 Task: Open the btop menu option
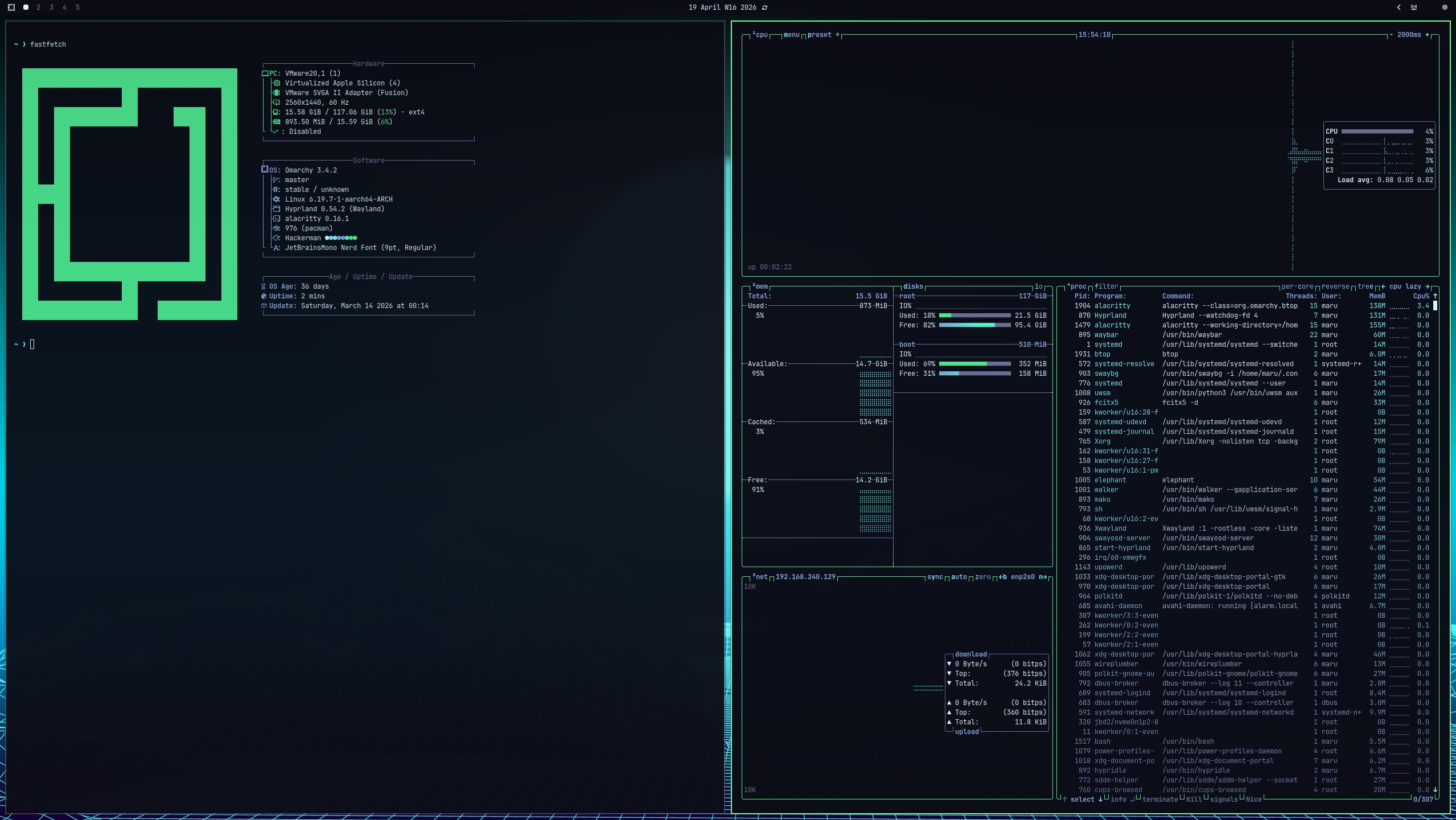(791, 35)
